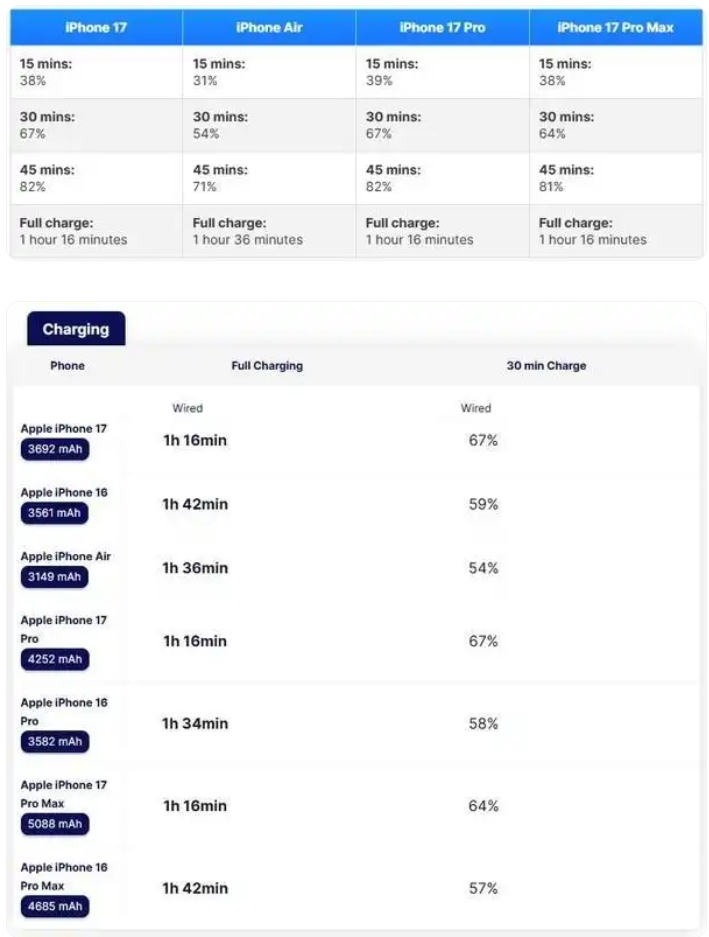Viewport: 709px width, 937px height.
Task: Click iPhone Air's 1 hour 36 minutes cell
Action: coord(248,240)
